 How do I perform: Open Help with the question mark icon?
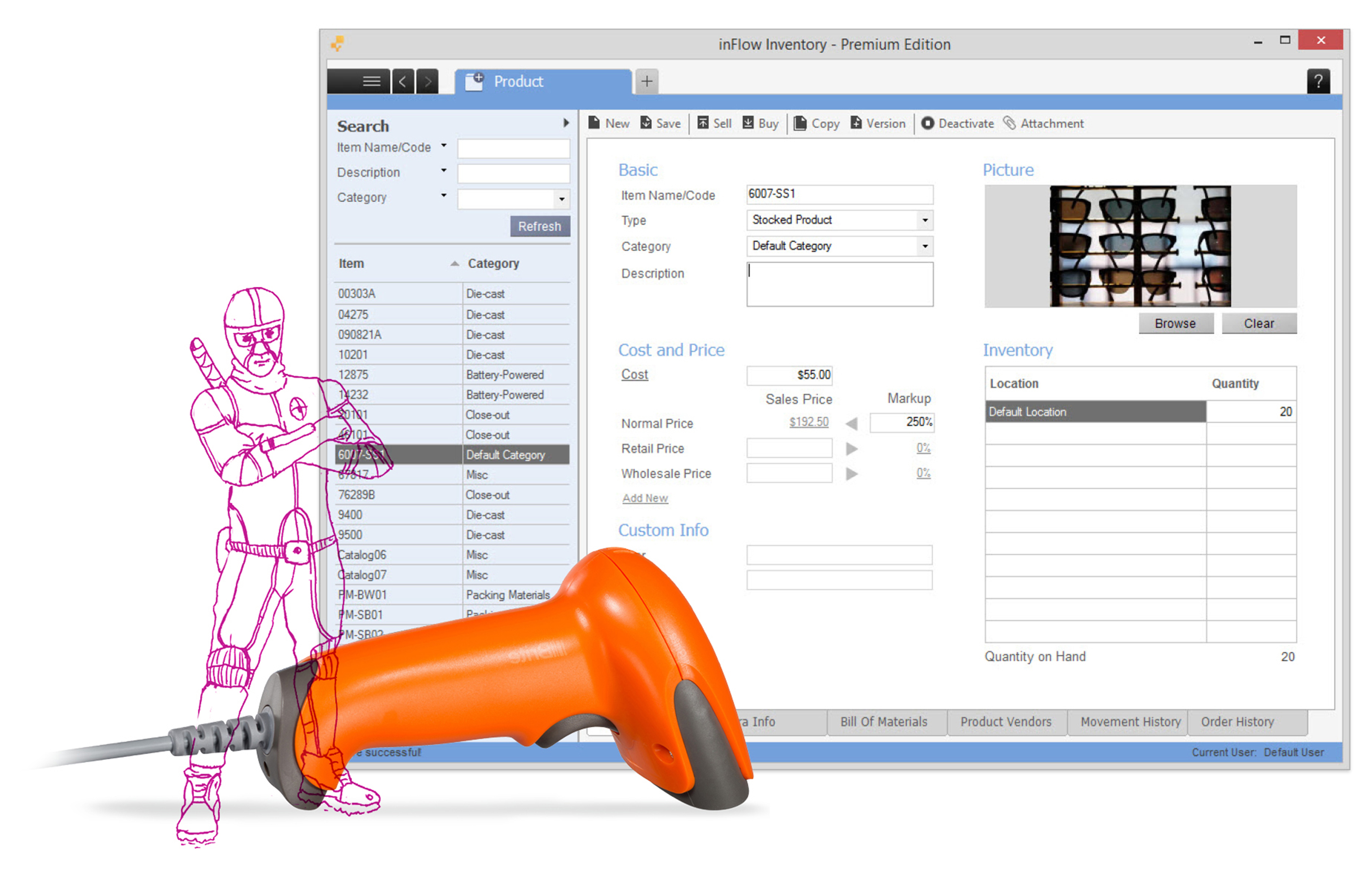click(1319, 81)
